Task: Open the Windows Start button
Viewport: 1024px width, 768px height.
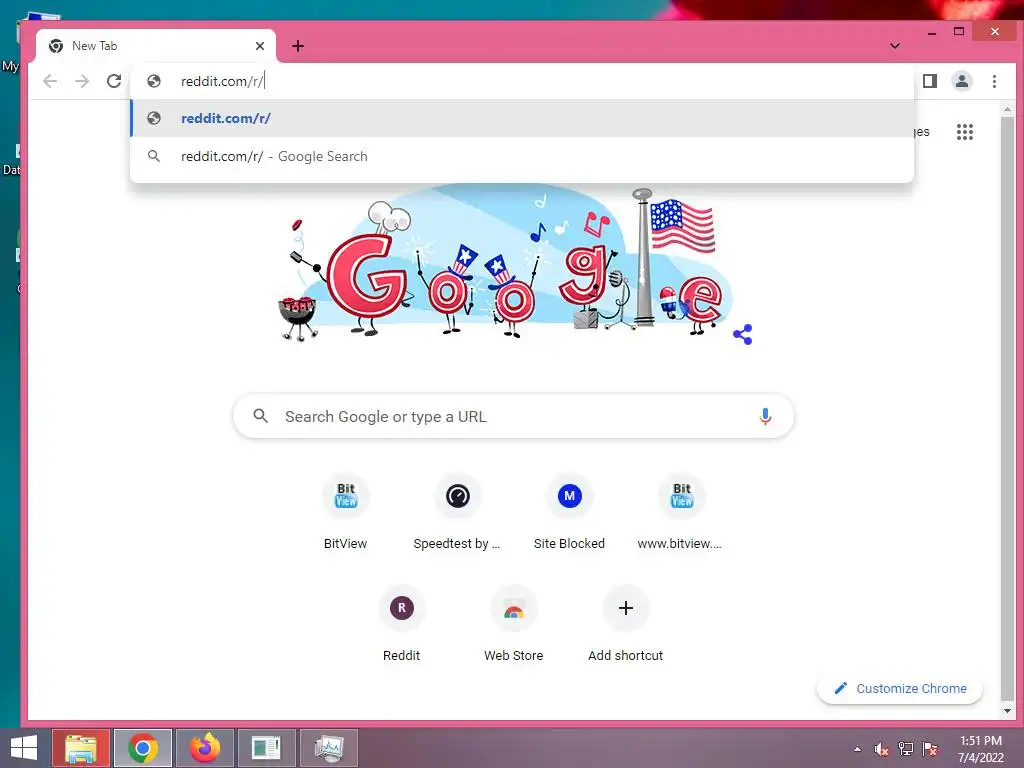Action: click(x=24, y=748)
